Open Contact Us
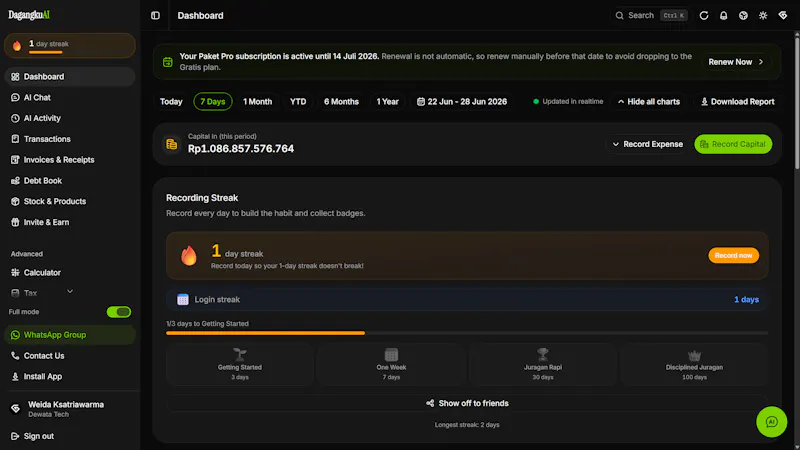 click(x=70, y=356)
